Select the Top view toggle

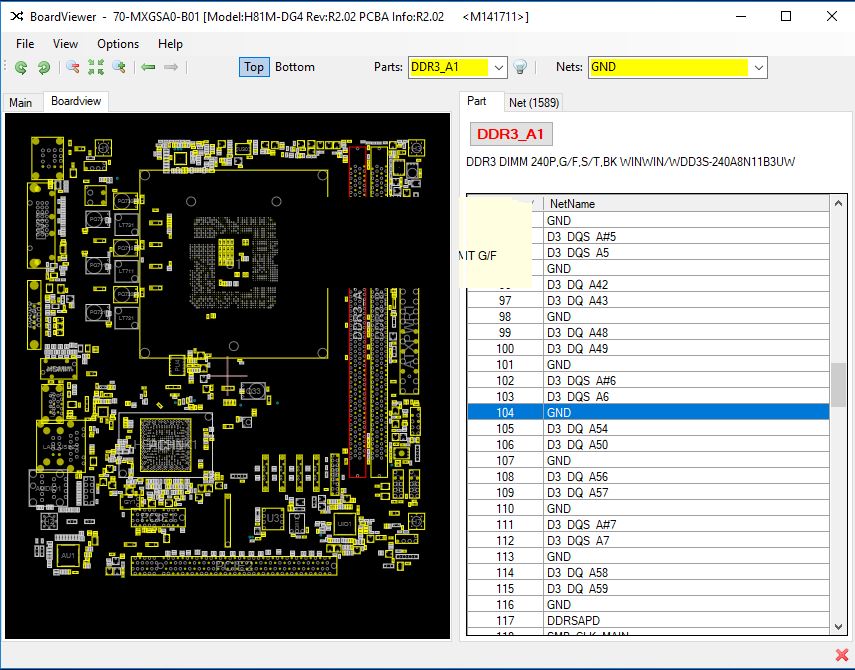(253, 67)
